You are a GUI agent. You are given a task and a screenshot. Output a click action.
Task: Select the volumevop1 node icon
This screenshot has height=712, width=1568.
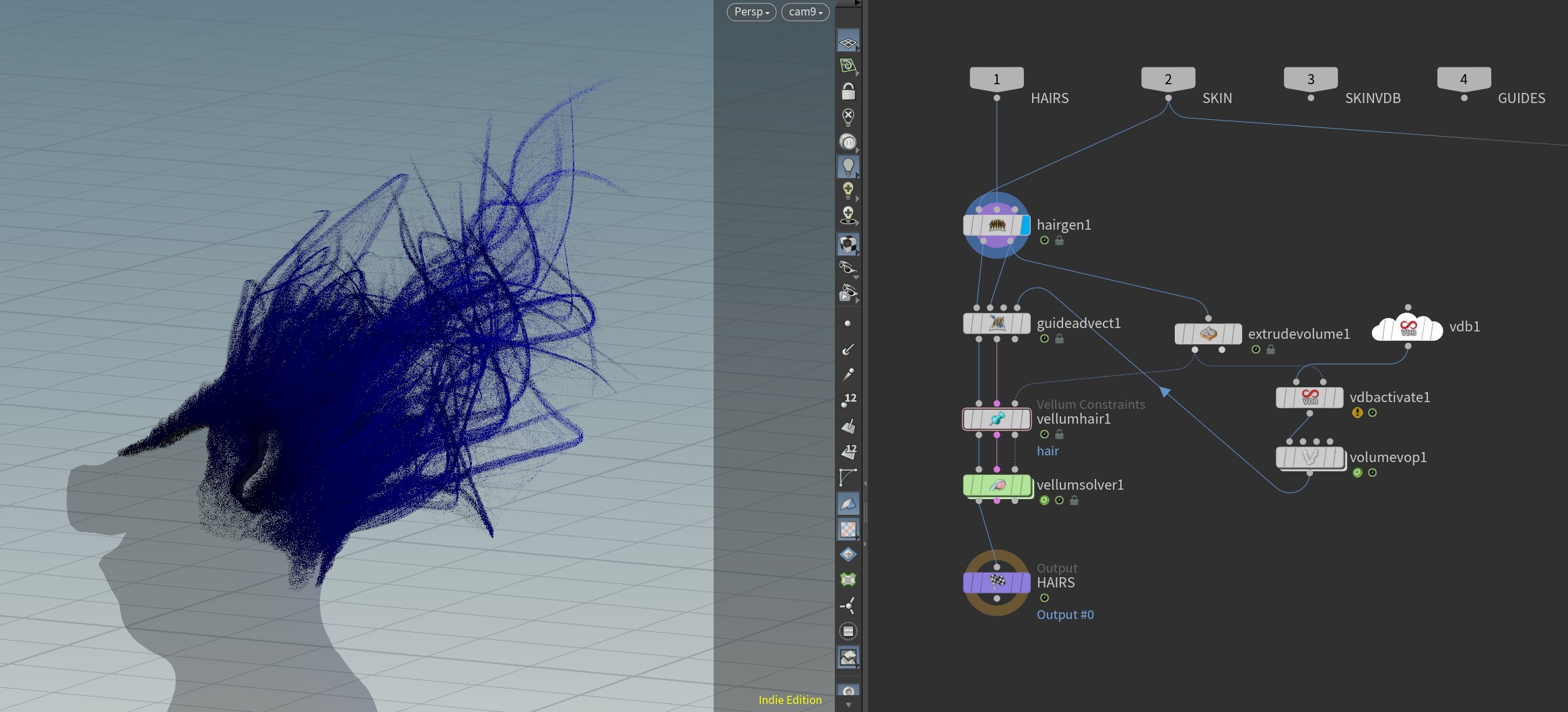[x=1309, y=457]
